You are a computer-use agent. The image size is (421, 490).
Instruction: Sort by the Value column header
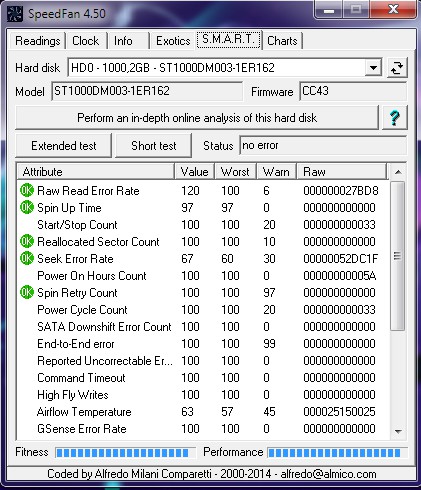195,172
